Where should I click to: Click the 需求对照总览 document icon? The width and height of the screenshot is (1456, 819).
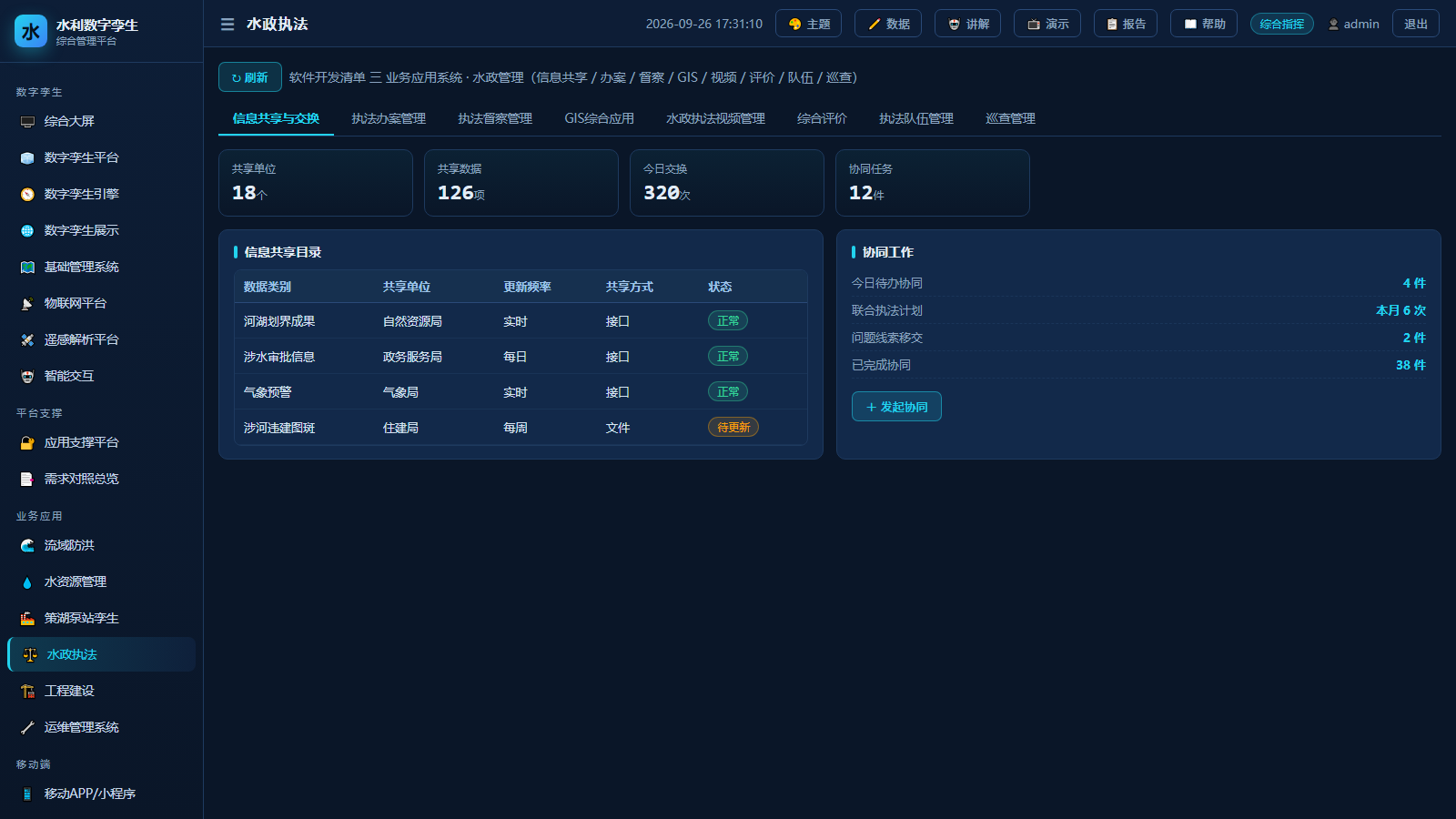point(27,480)
